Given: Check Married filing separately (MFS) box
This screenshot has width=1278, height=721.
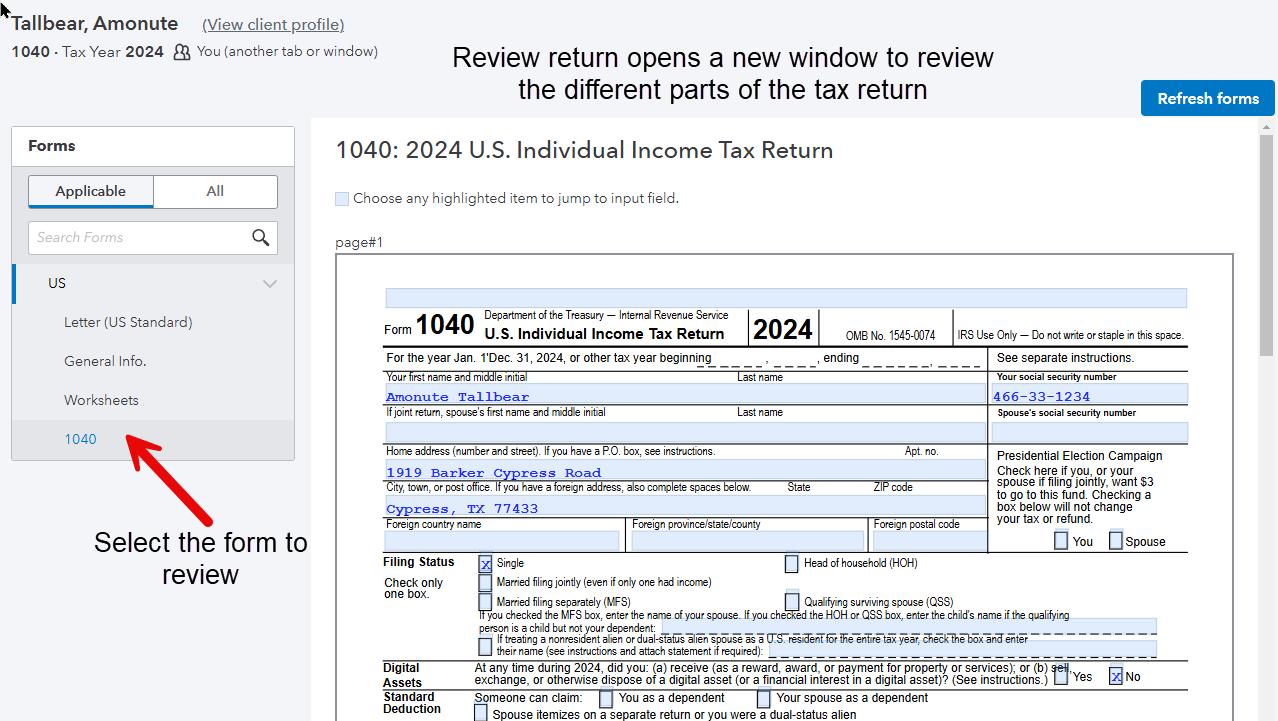Looking at the screenshot, I should (485, 602).
